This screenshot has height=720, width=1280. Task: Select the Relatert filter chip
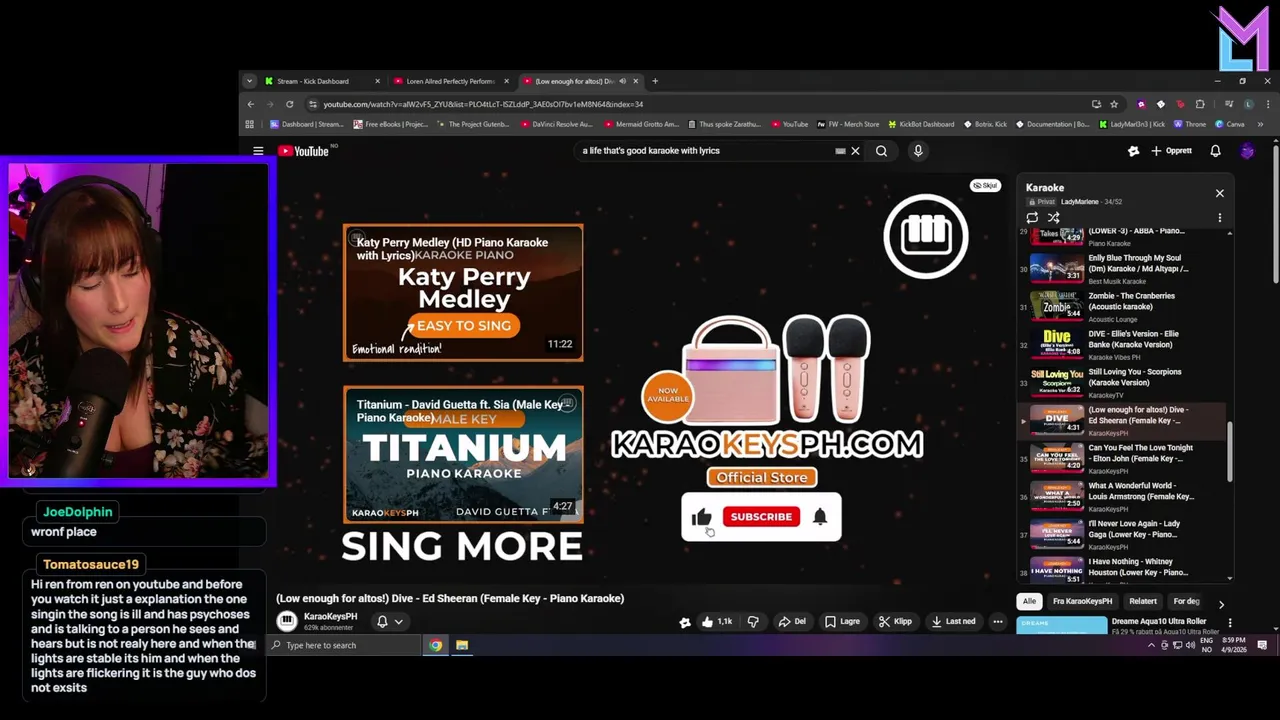[1143, 601]
